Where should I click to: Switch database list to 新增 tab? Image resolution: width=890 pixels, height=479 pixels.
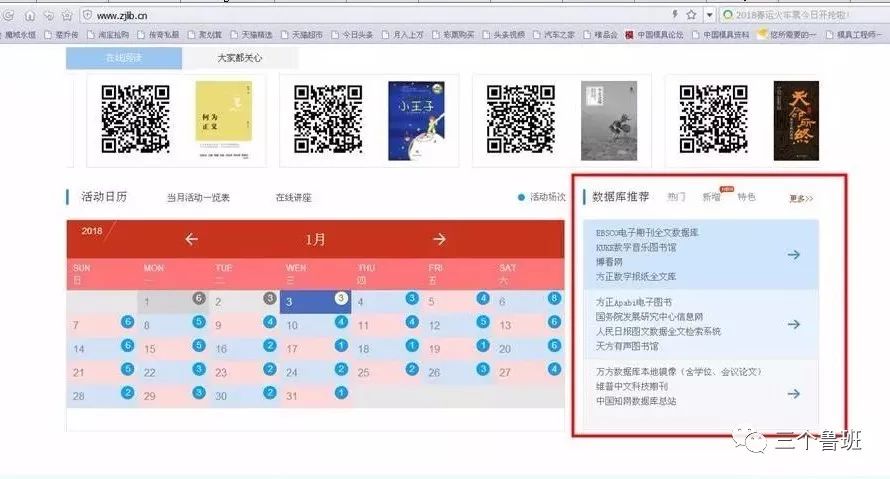(711, 197)
